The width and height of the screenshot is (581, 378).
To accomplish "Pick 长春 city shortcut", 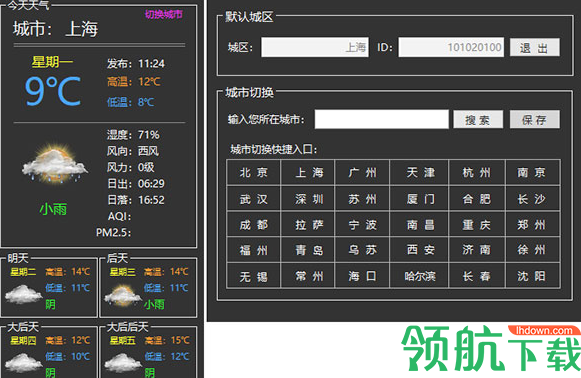I will pos(477,276).
